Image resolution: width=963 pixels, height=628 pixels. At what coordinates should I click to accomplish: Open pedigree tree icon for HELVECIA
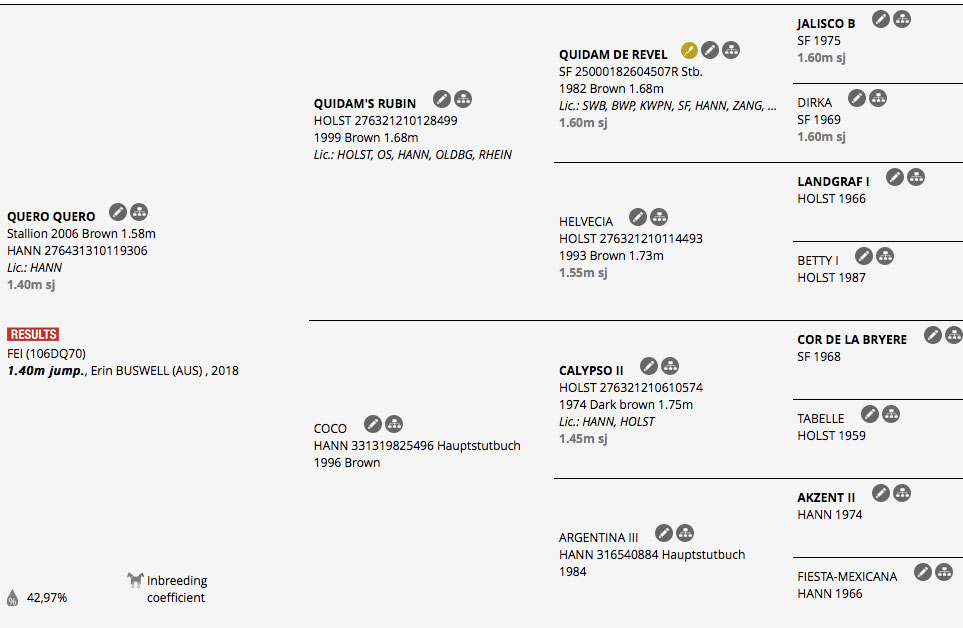tap(659, 217)
